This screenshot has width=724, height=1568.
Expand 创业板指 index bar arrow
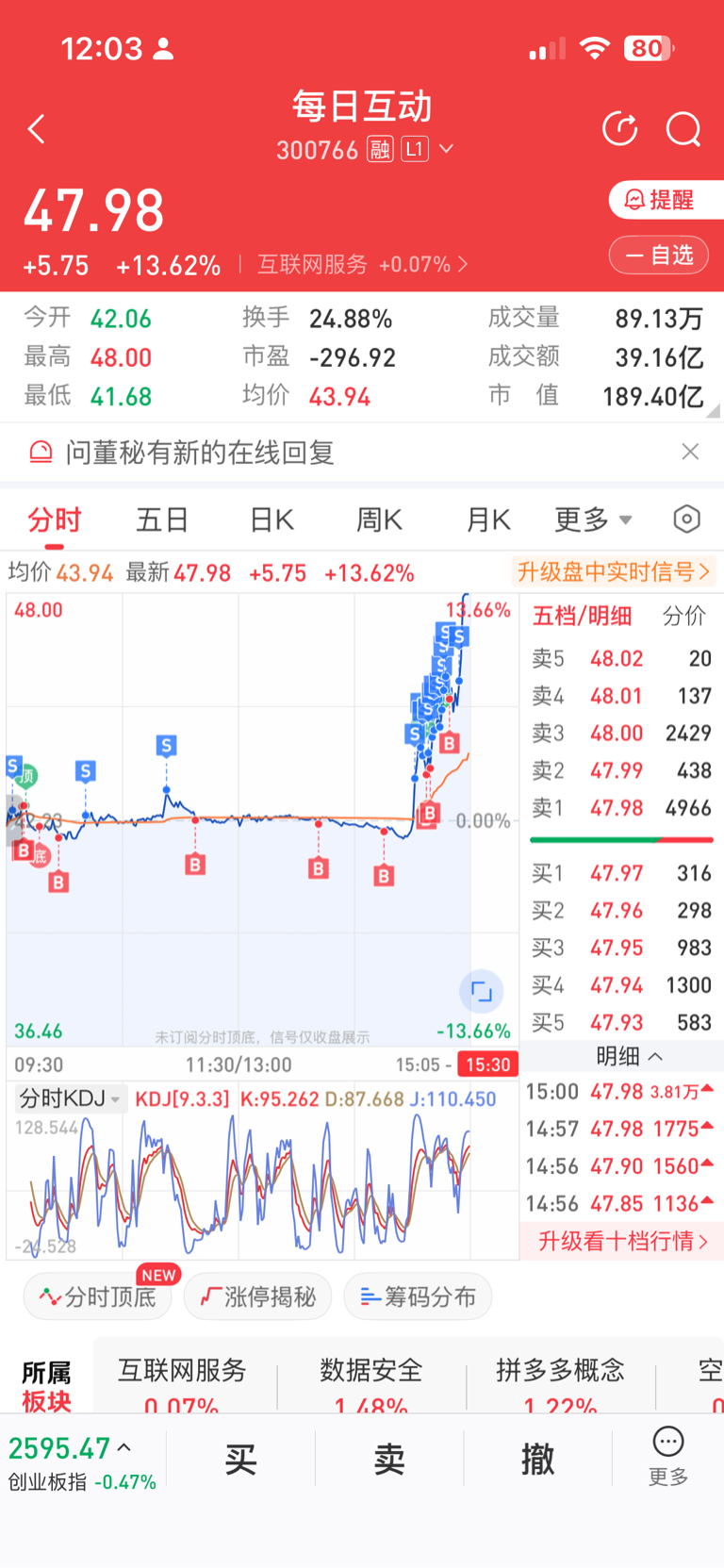click(x=123, y=1447)
